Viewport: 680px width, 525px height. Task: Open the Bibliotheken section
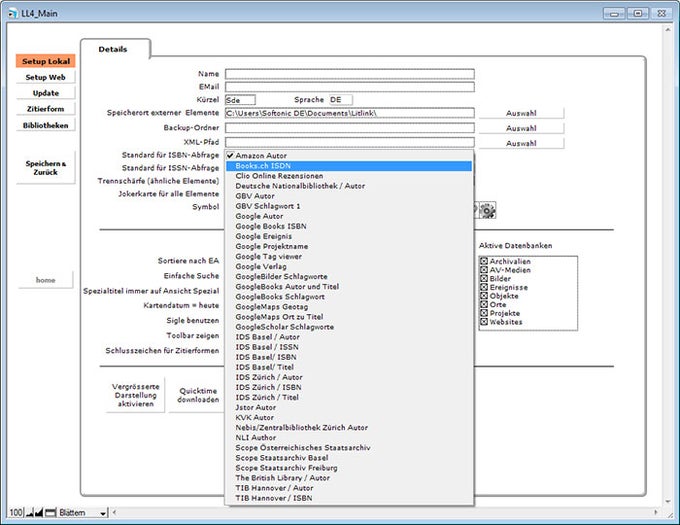46,125
